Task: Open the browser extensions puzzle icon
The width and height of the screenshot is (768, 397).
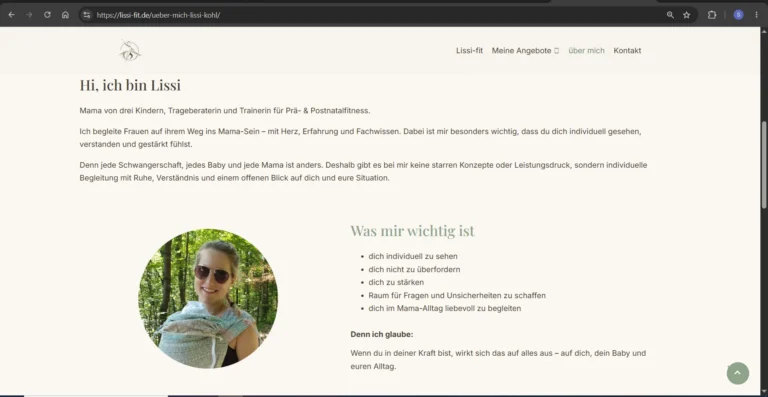Action: pyautogui.click(x=712, y=15)
